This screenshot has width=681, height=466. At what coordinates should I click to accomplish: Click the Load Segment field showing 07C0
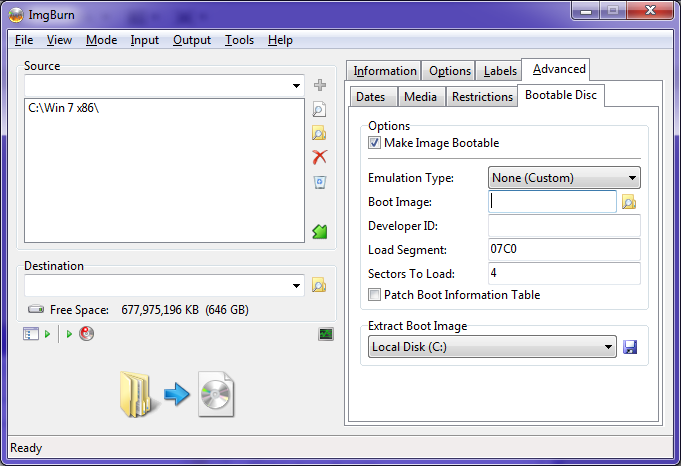[564, 249]
